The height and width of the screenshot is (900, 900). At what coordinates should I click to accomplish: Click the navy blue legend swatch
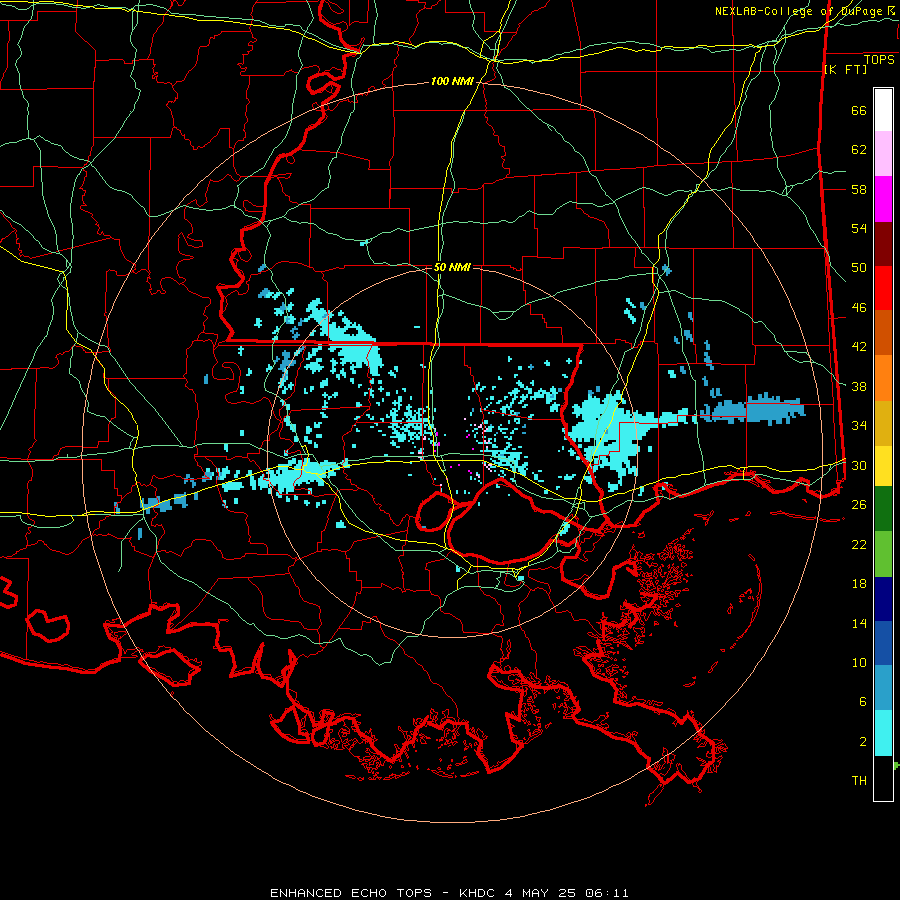pyautogui.click(x=883, y=599)
